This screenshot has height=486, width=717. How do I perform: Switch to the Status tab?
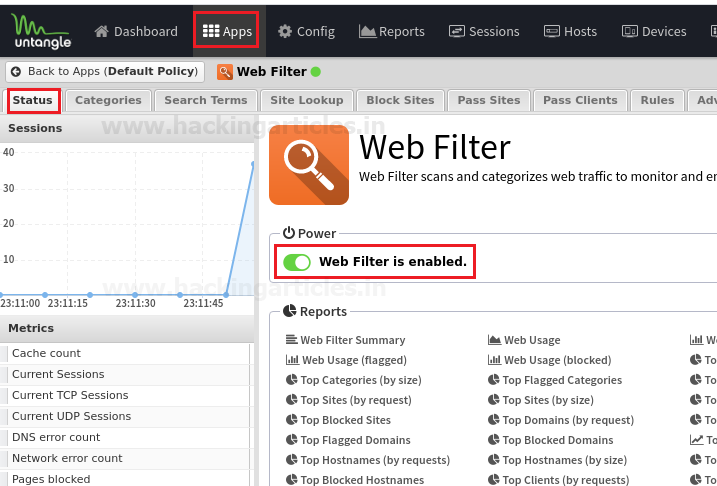coord(33,100)
